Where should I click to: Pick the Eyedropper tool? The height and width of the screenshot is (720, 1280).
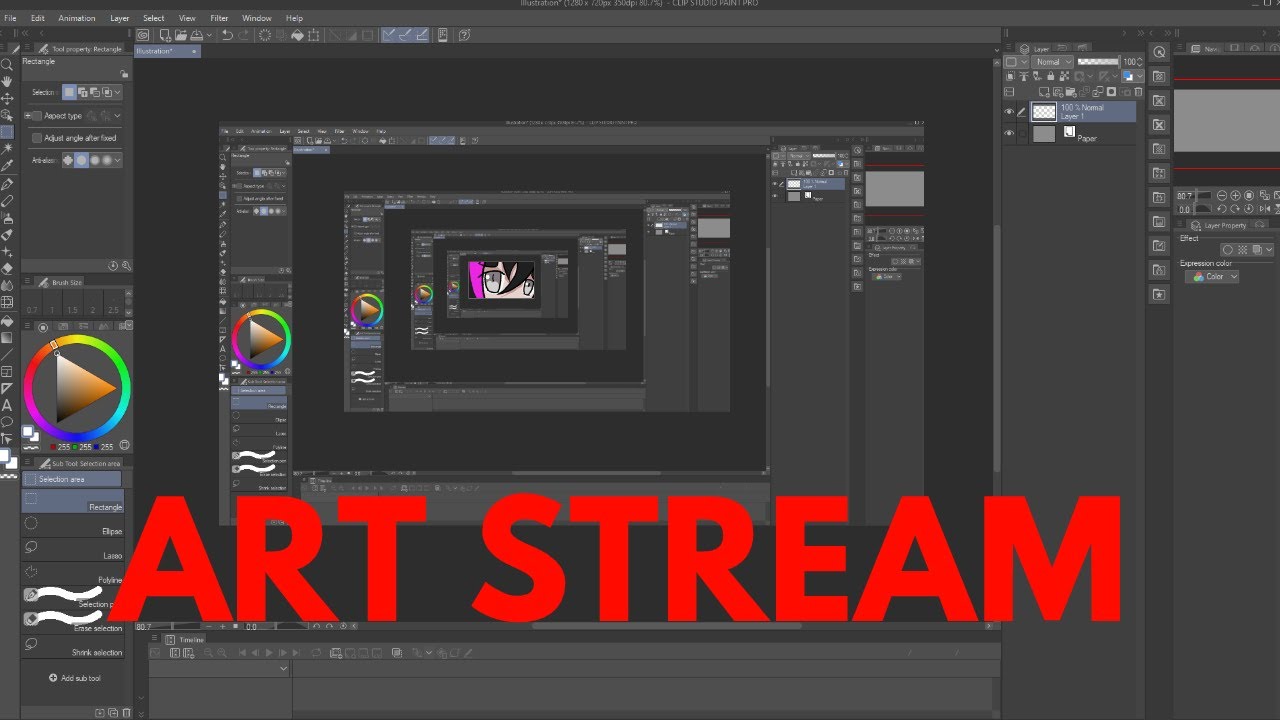tap(7, 165)
